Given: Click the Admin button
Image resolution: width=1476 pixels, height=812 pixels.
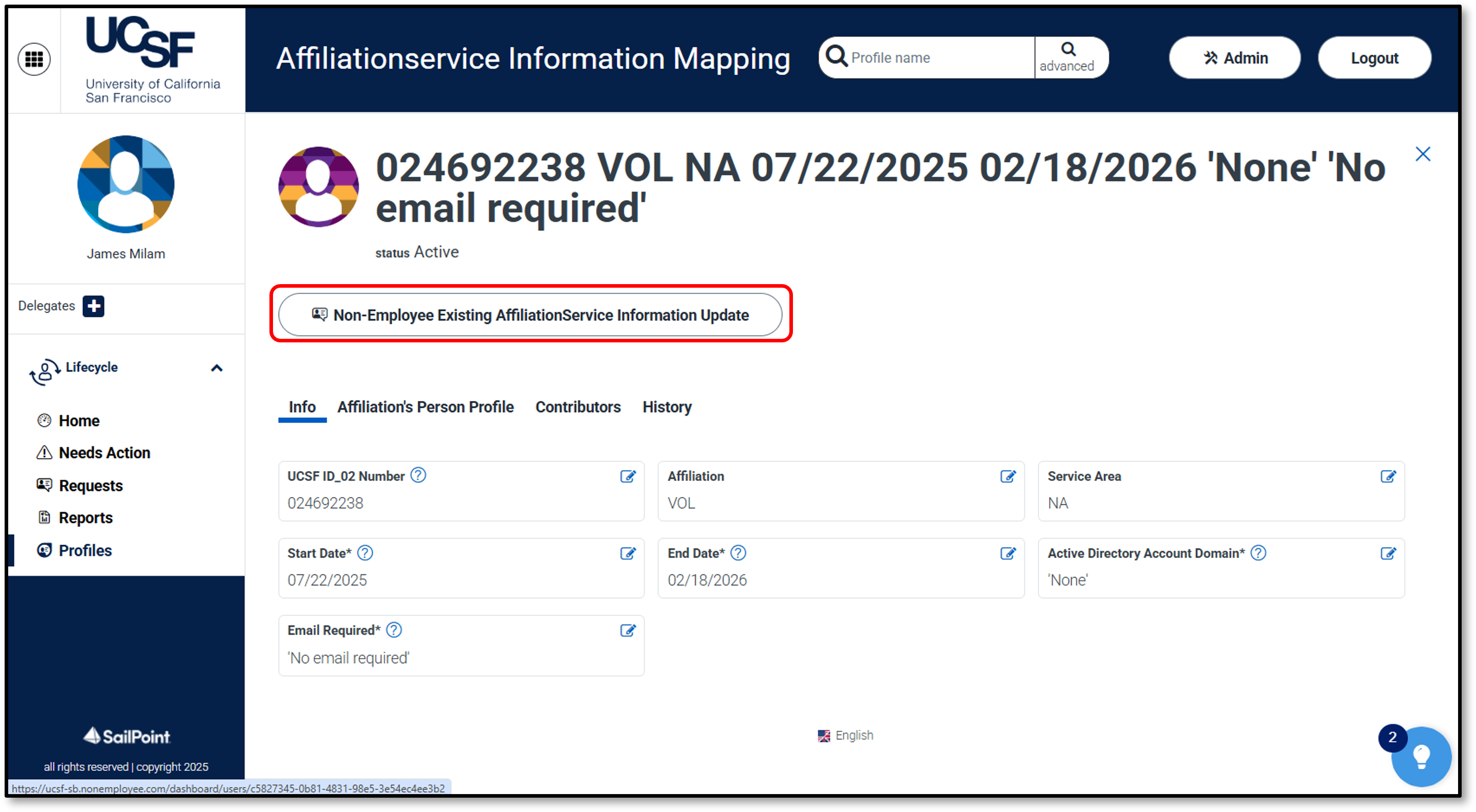Looking at the screenshot, I should point(1235,57).
